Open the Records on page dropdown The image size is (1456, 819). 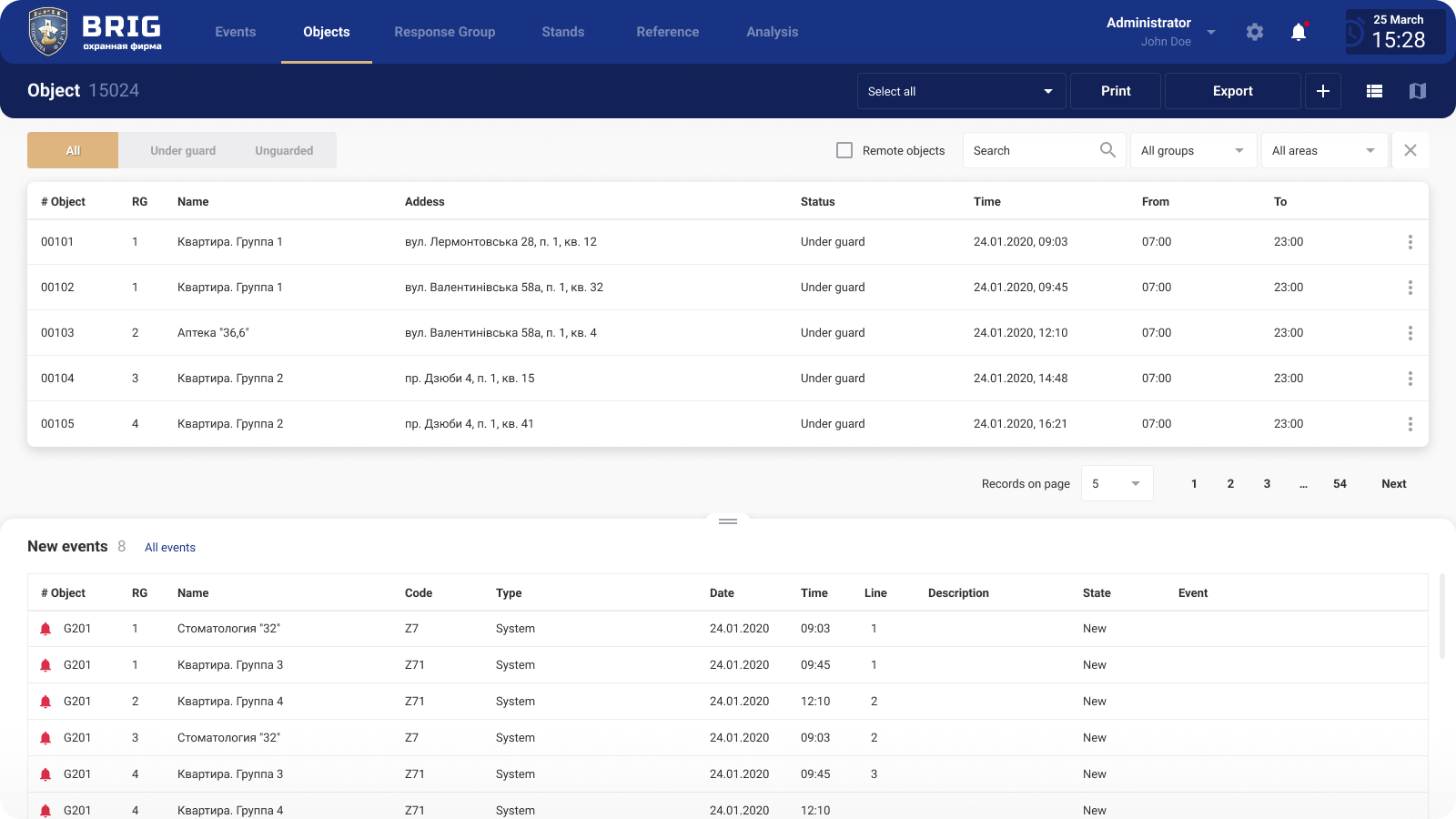tap(1117, 483)
